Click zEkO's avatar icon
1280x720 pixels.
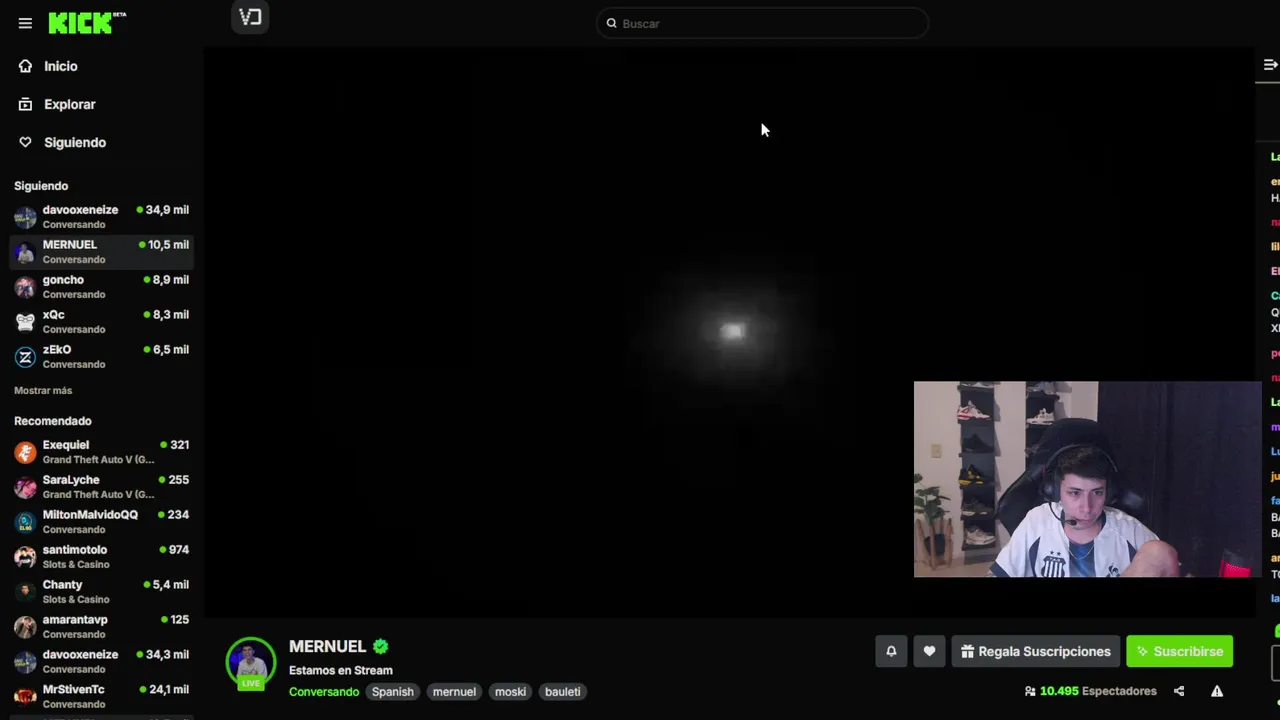25,357
